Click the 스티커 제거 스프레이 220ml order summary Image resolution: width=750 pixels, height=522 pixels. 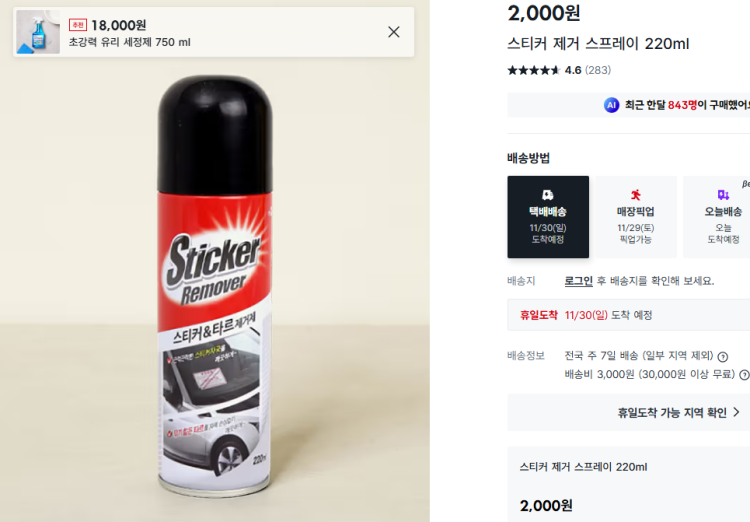(x=583, y=467)
